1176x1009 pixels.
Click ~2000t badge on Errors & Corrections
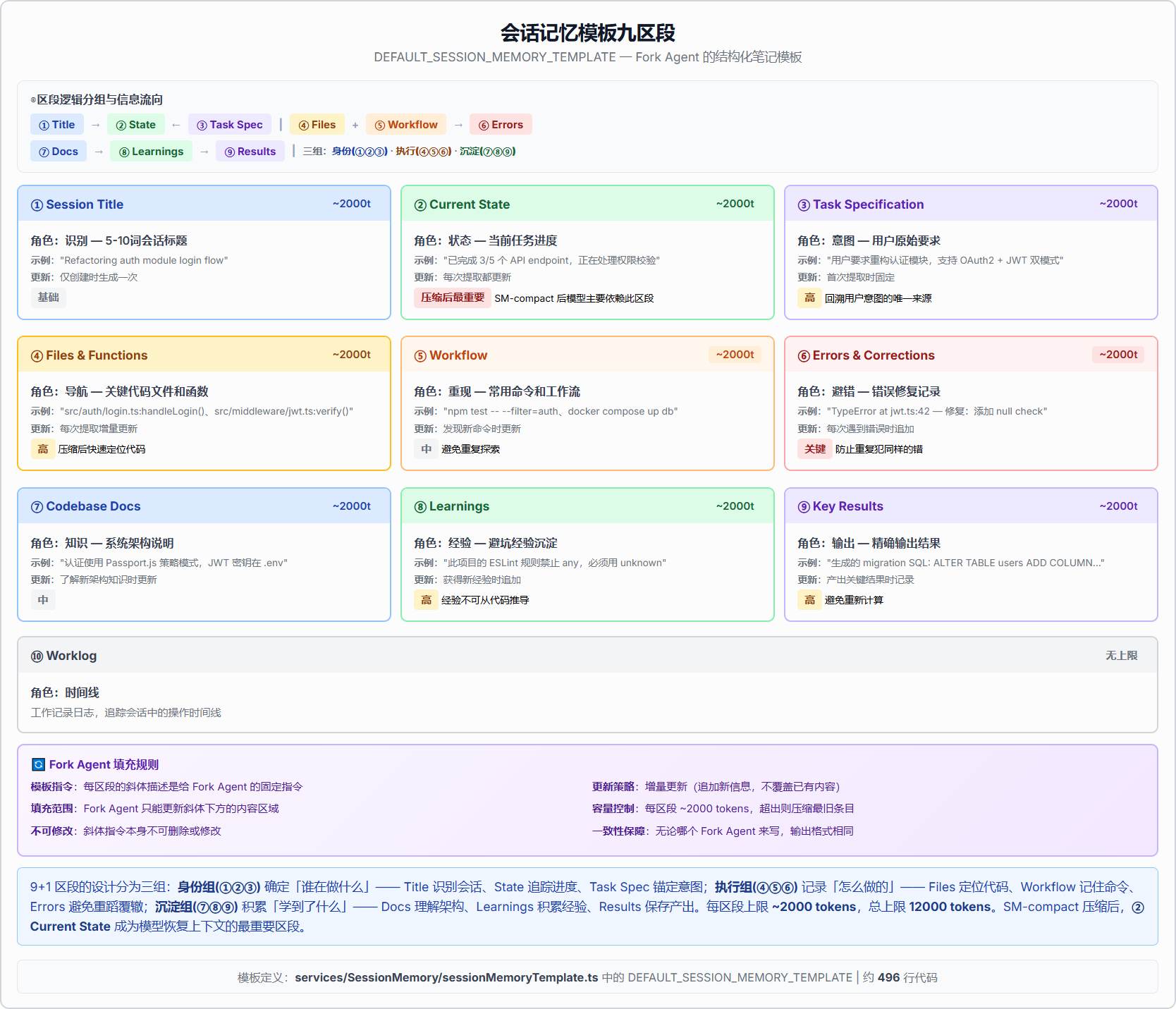pos(1118,355)
